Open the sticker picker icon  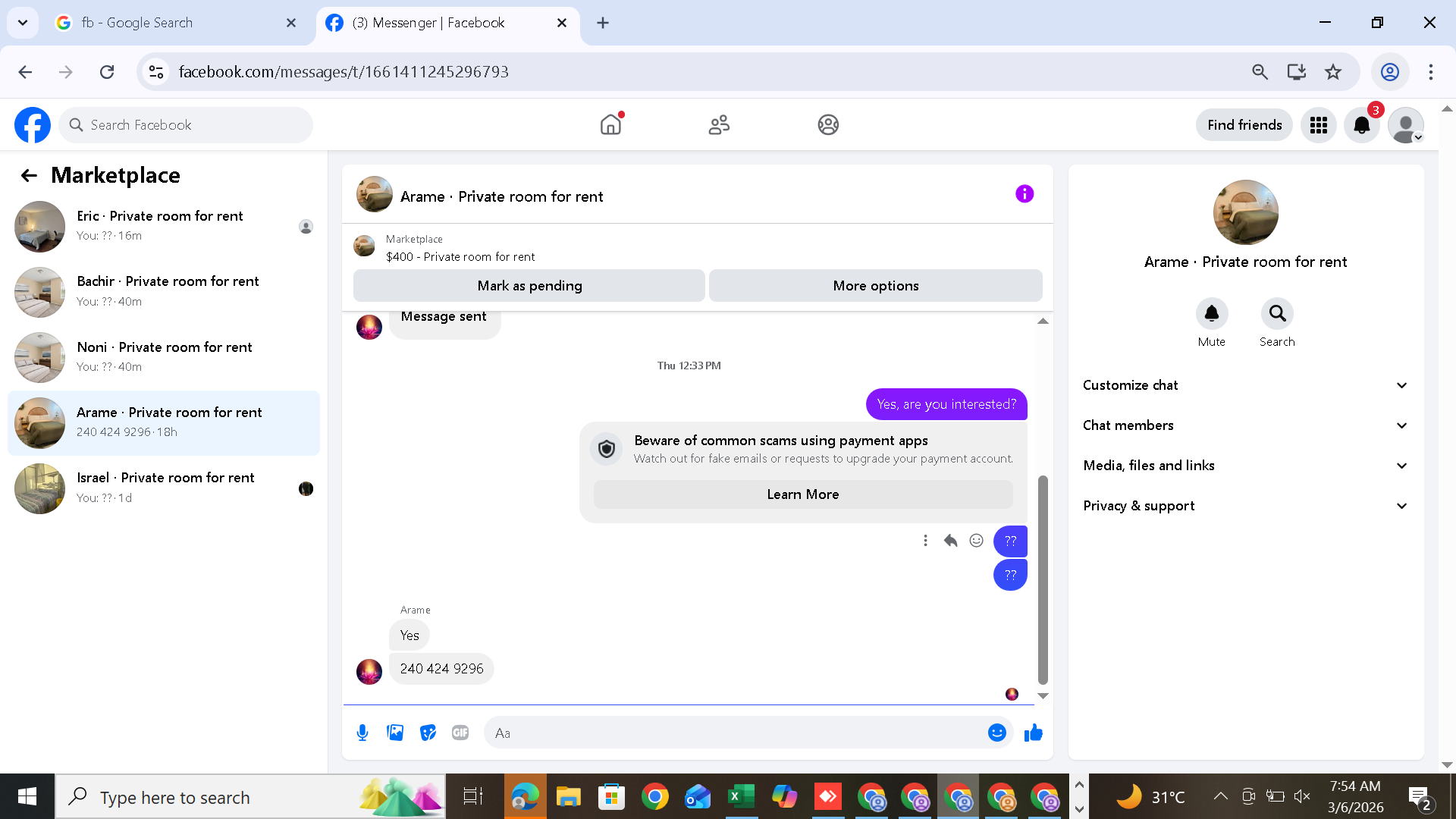(428, 733)
